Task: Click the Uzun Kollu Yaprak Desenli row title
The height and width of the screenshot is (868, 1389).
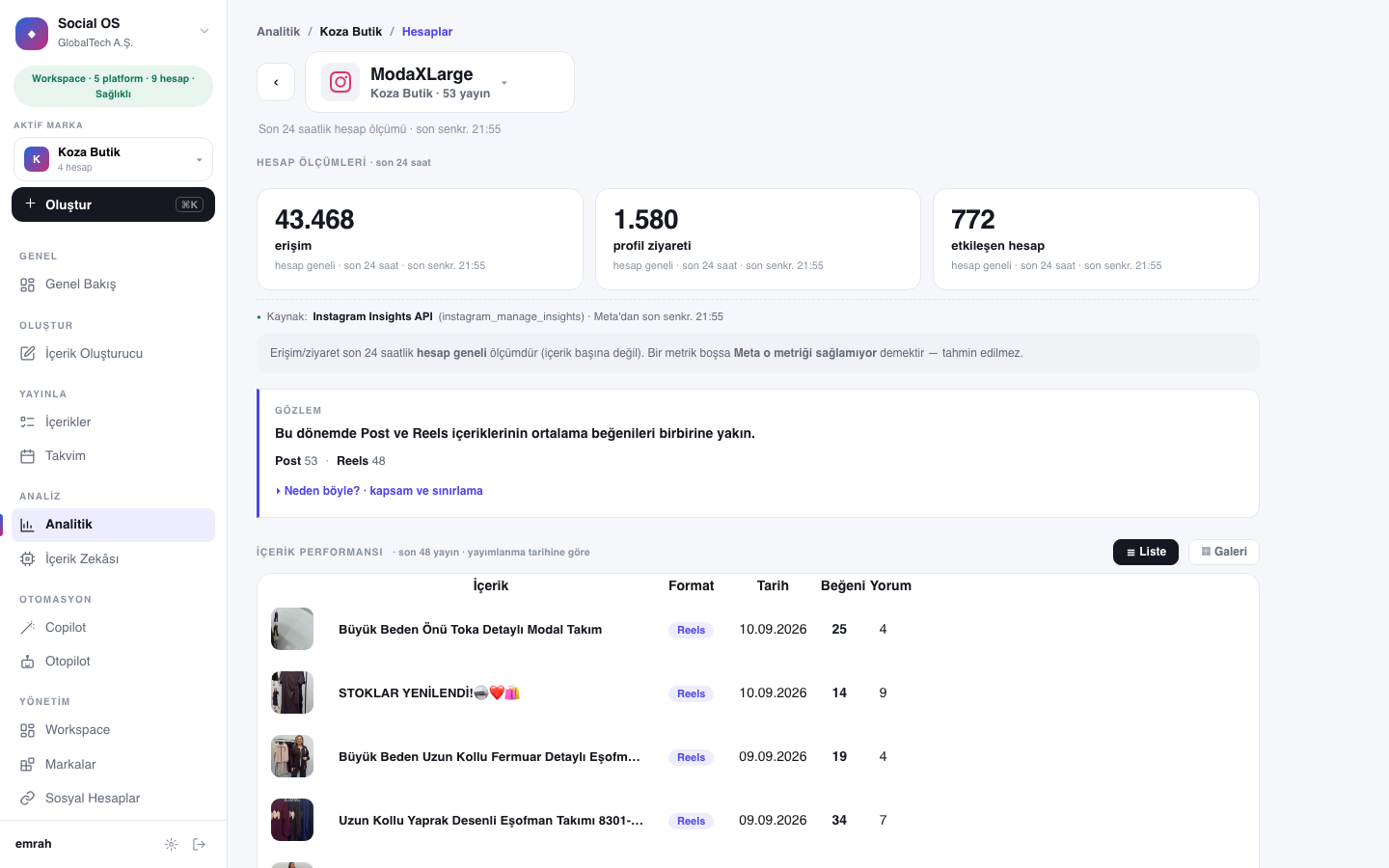Action: [x=491, y=821]
